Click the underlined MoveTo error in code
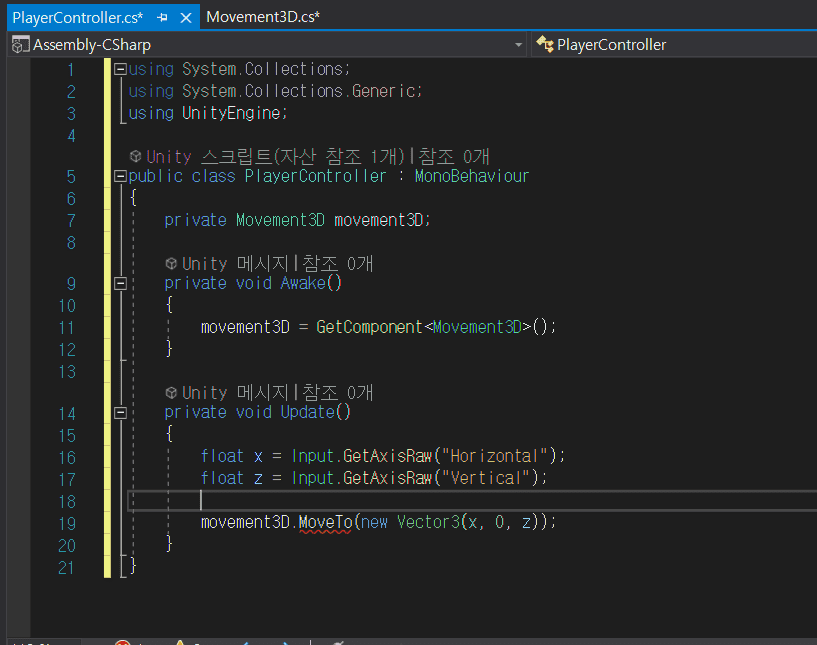The height and width of the screenshot is (645, 817). pyautogui.click(x=325, y=522)
